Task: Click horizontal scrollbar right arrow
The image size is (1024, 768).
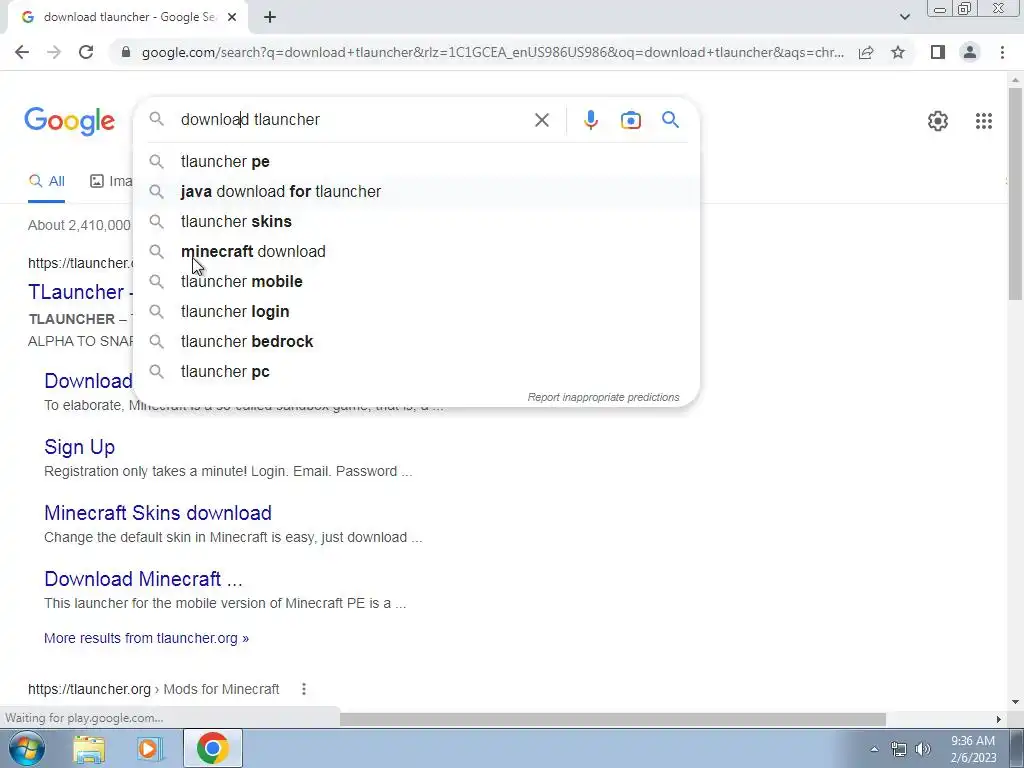Action: 999,719
